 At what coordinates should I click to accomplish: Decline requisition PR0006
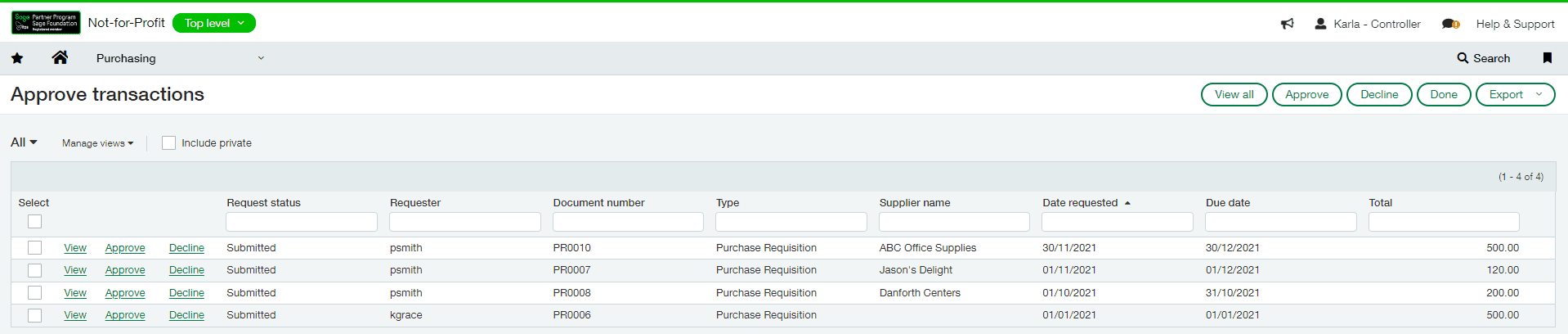click(x=186, y=315)
